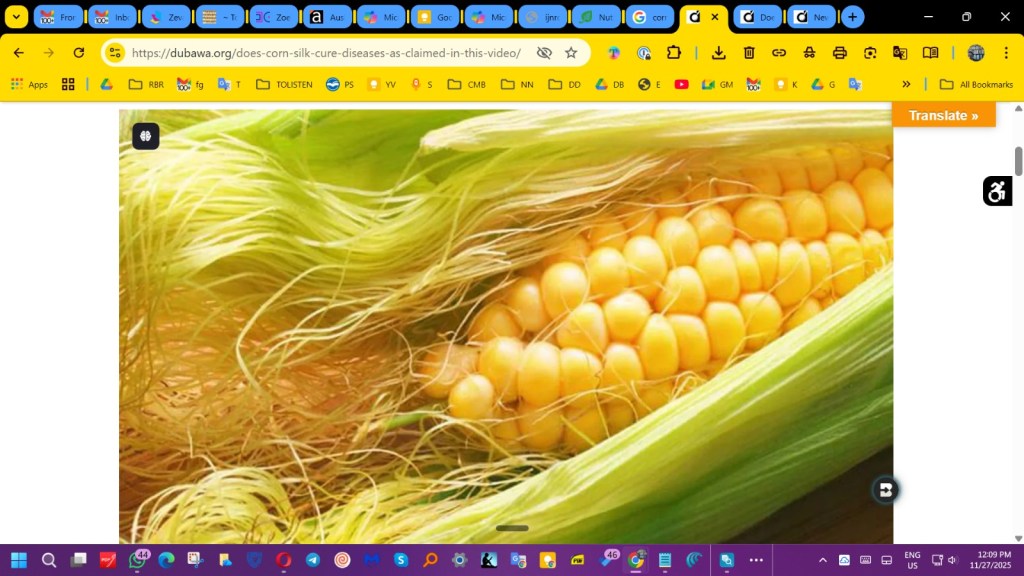Click the floating share button at bottom right
1024x576 pixels.
pyautogui.click(x=885, y=489)
